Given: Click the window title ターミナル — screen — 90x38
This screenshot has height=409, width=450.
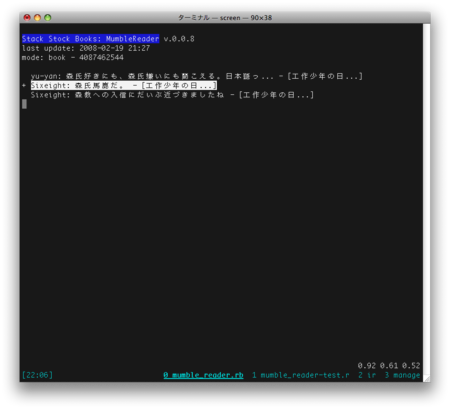Looking at the screenshot, I should click(225, 18).
